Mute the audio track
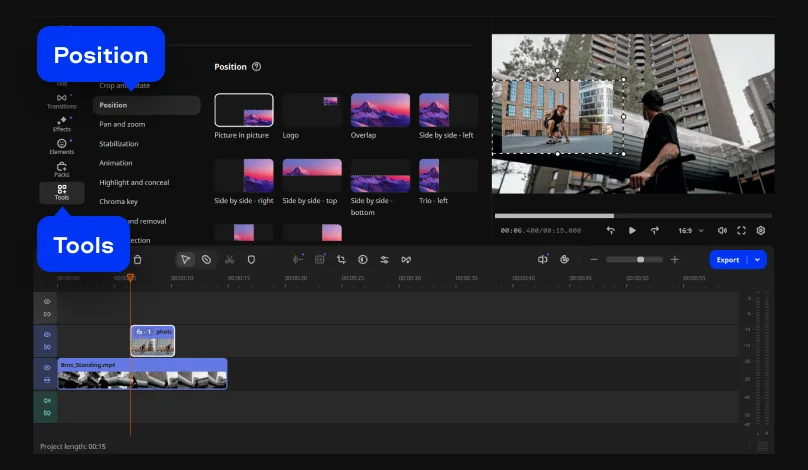The height and width of the screenshot is (470, 808). (46, 400)
